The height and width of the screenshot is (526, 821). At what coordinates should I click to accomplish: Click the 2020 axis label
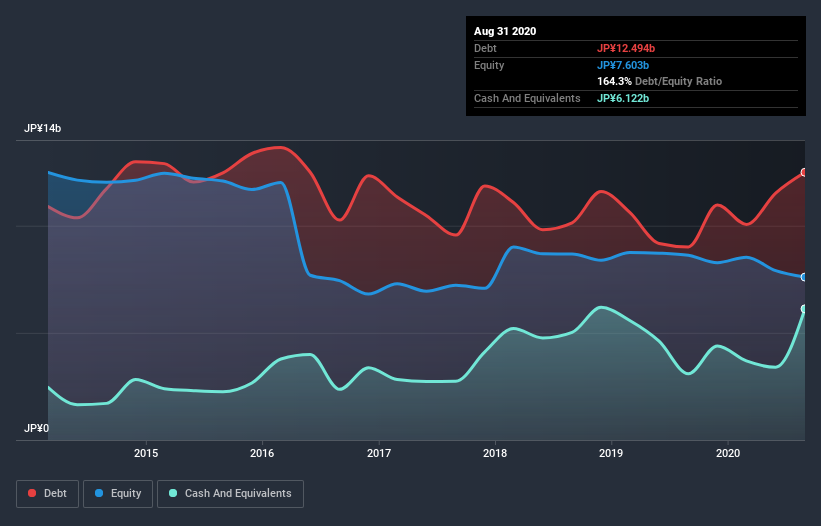point(728,453)
